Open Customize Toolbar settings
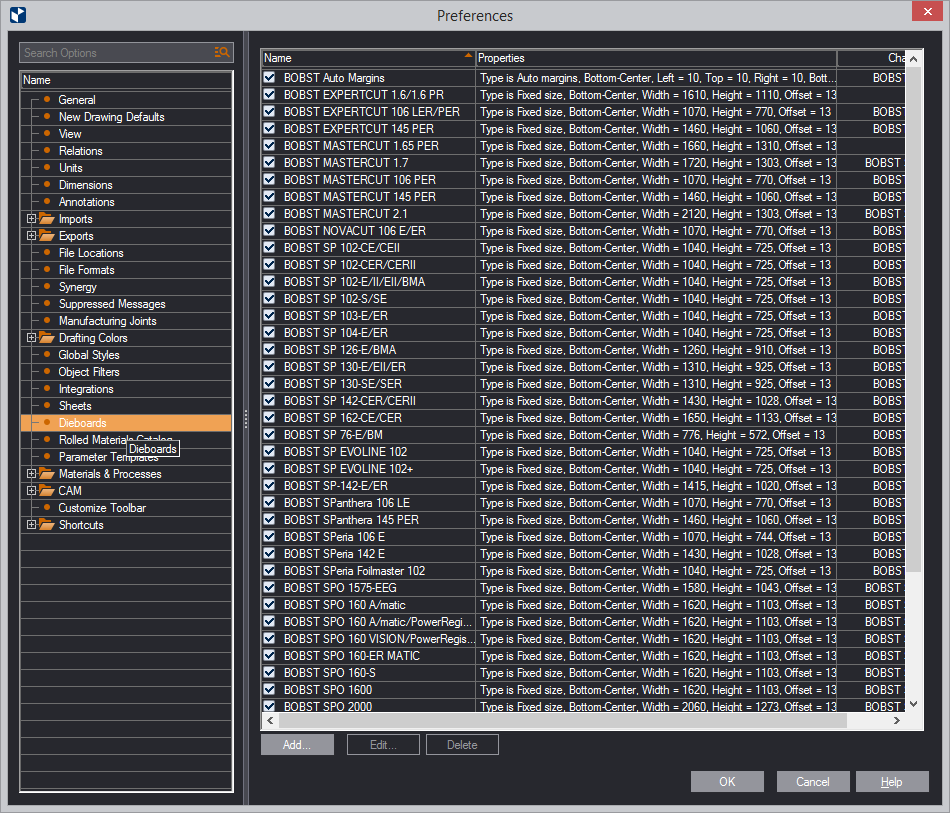950x813 pixels. 102,508
